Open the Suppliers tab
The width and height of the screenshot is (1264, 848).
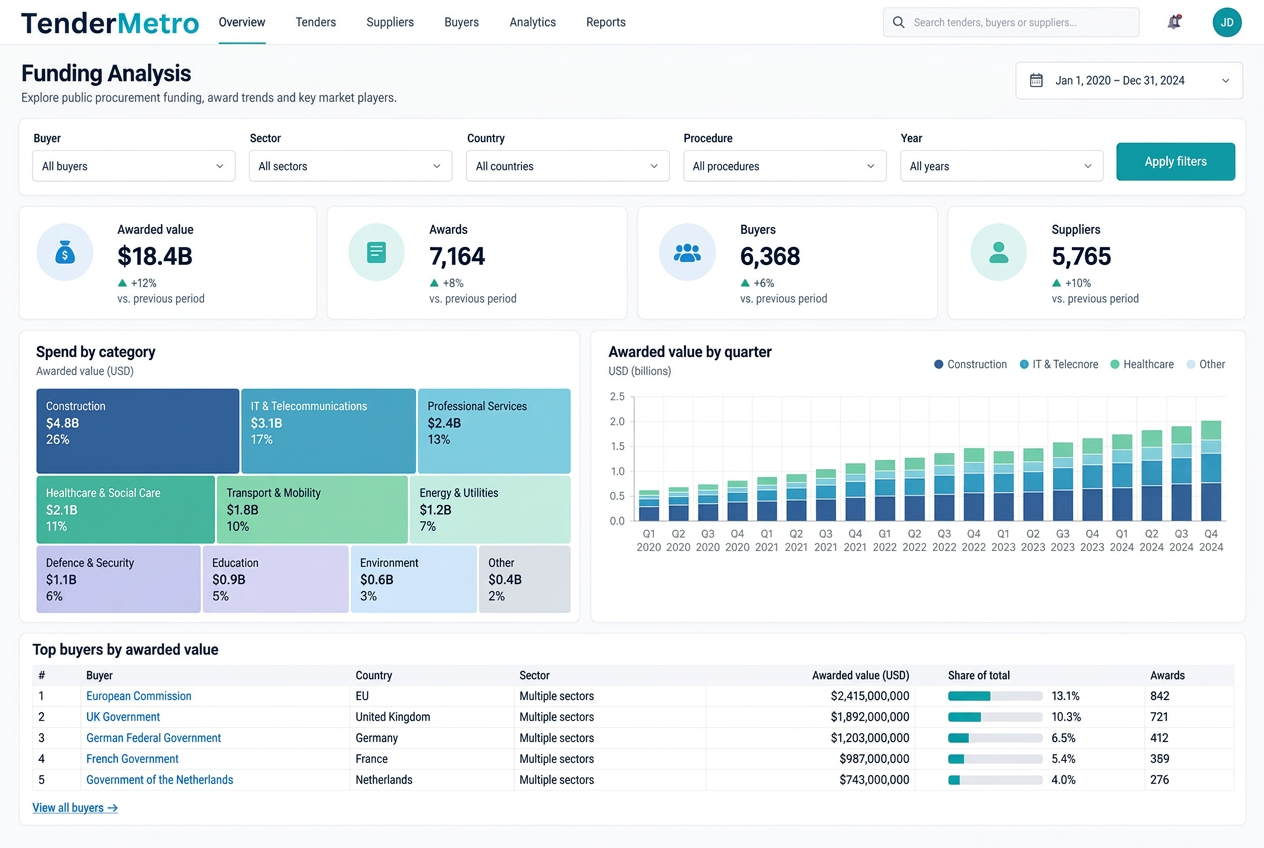[390, 22]
